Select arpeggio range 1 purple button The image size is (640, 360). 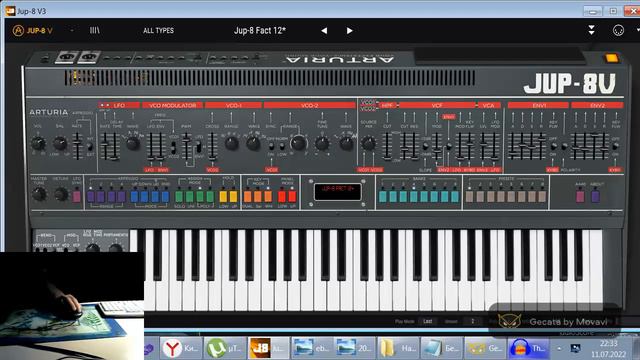coord(91,197)
